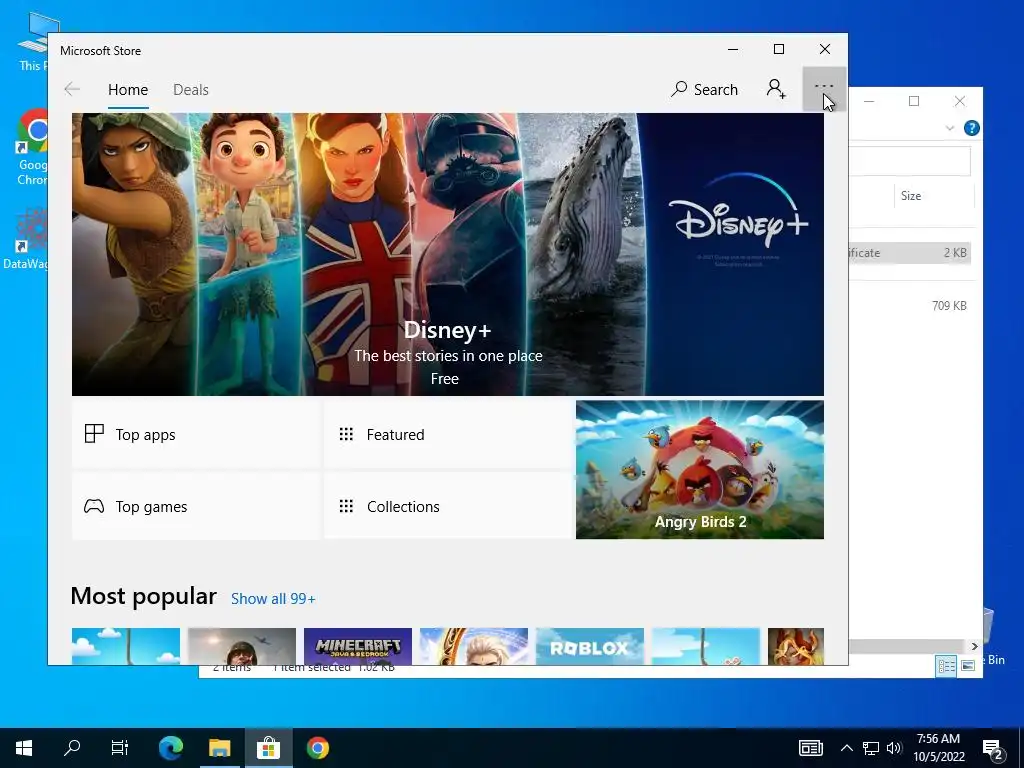Select the 709 KB file row

coord(910,306)
